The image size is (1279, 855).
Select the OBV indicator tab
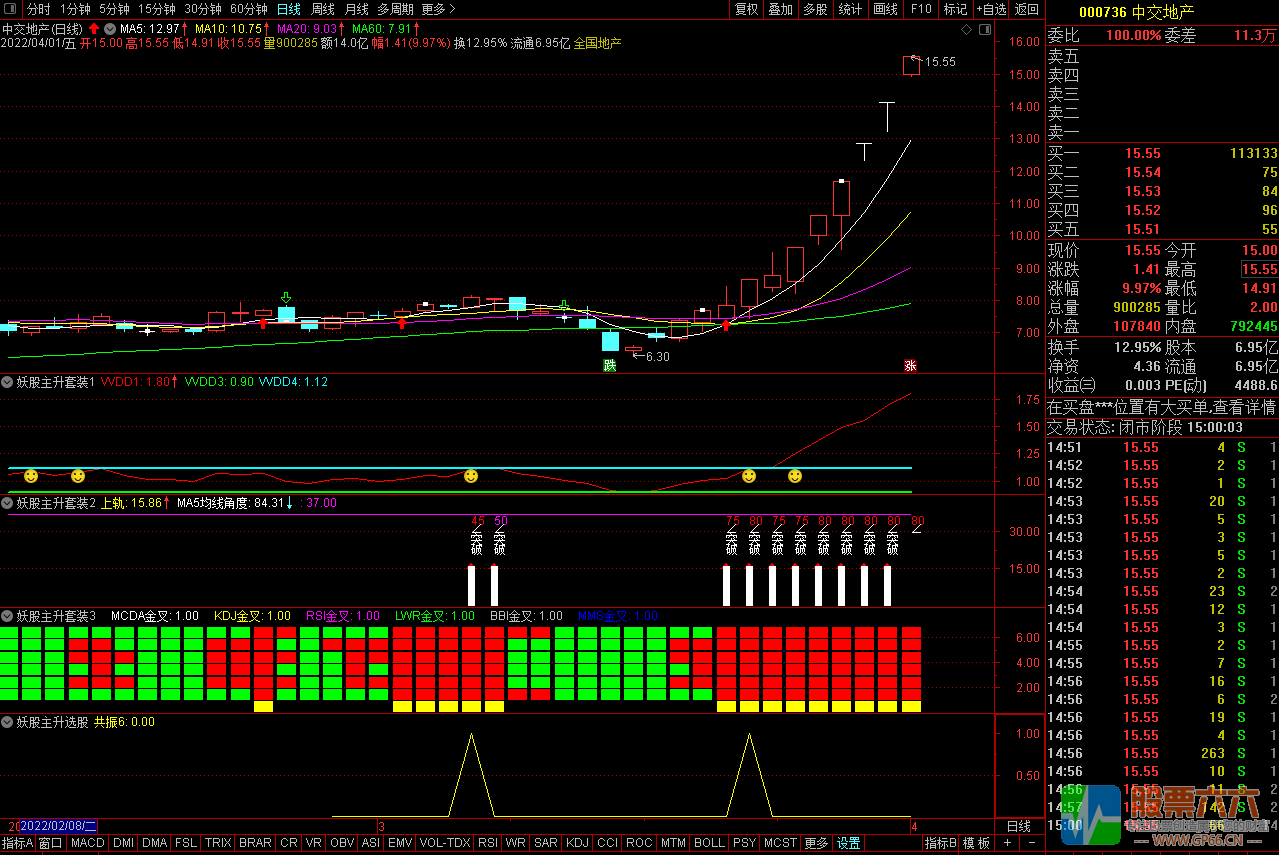click(342, 843)
